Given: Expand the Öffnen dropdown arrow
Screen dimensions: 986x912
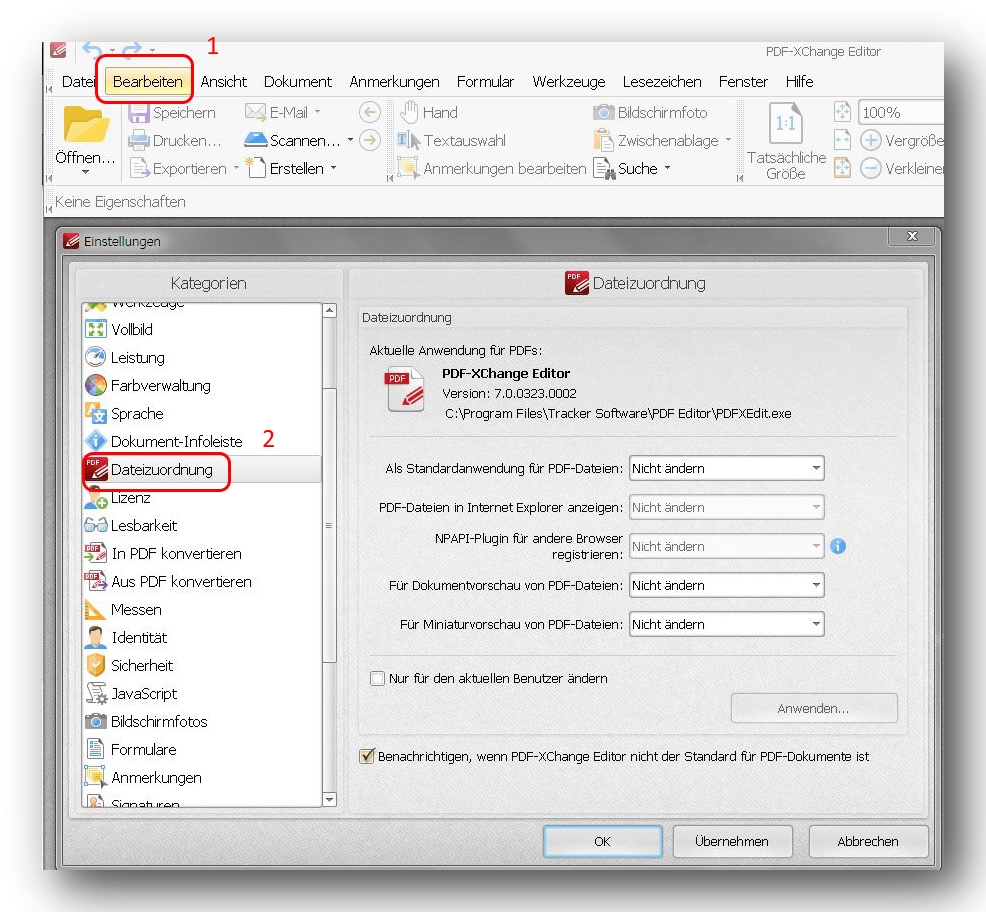Looking at the screenshot, I should pyautogui.click(x=86, y=172).
